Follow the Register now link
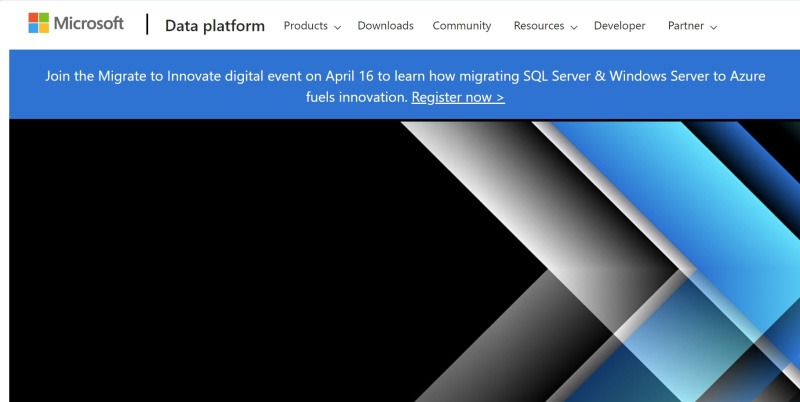 tap(458, 97)
